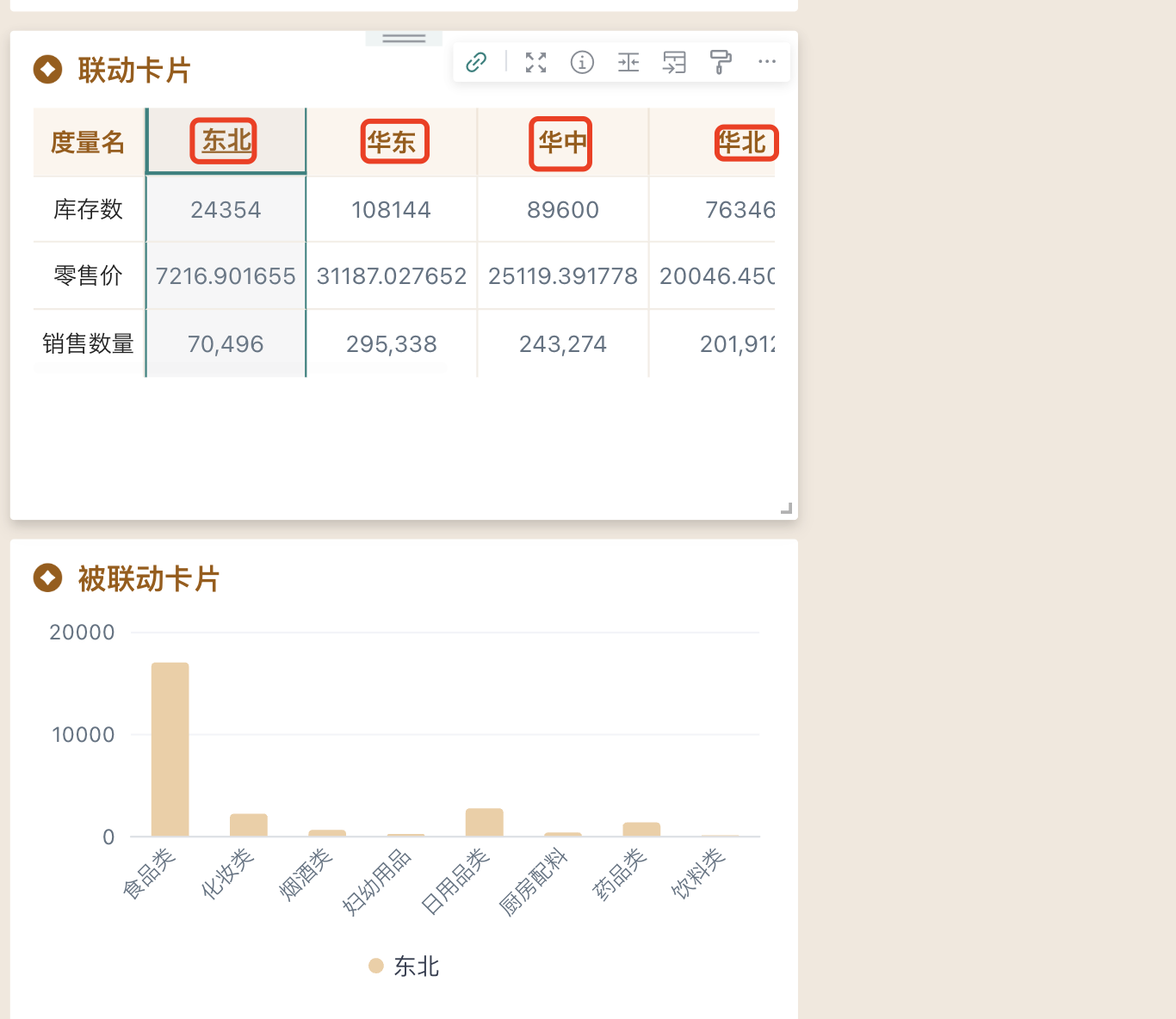
Task: Click the 度量名 header cell
Action: [x=88, y=142]
